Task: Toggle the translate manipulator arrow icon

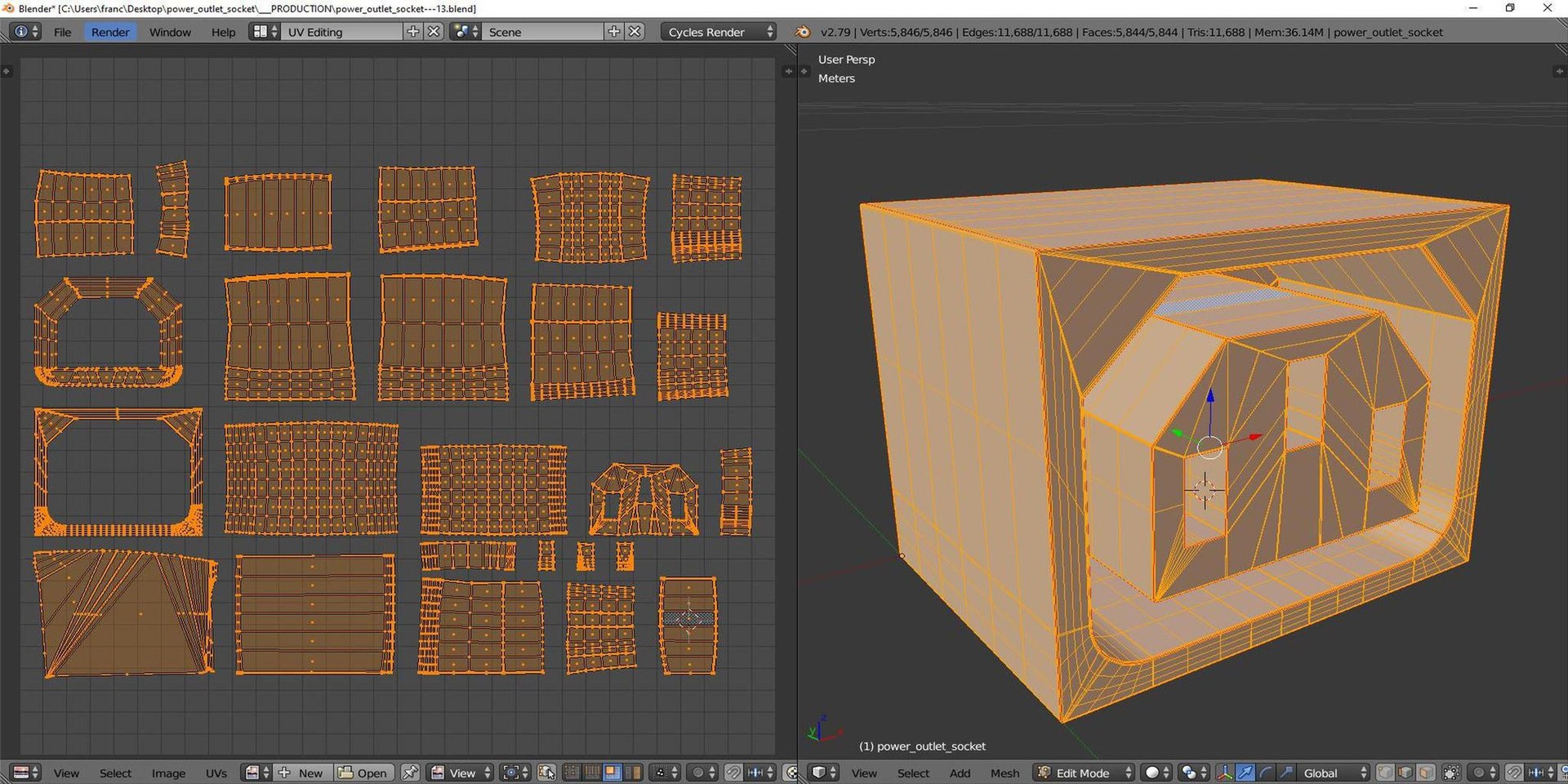Action: pyautogui.click(x=1245, y=773)
